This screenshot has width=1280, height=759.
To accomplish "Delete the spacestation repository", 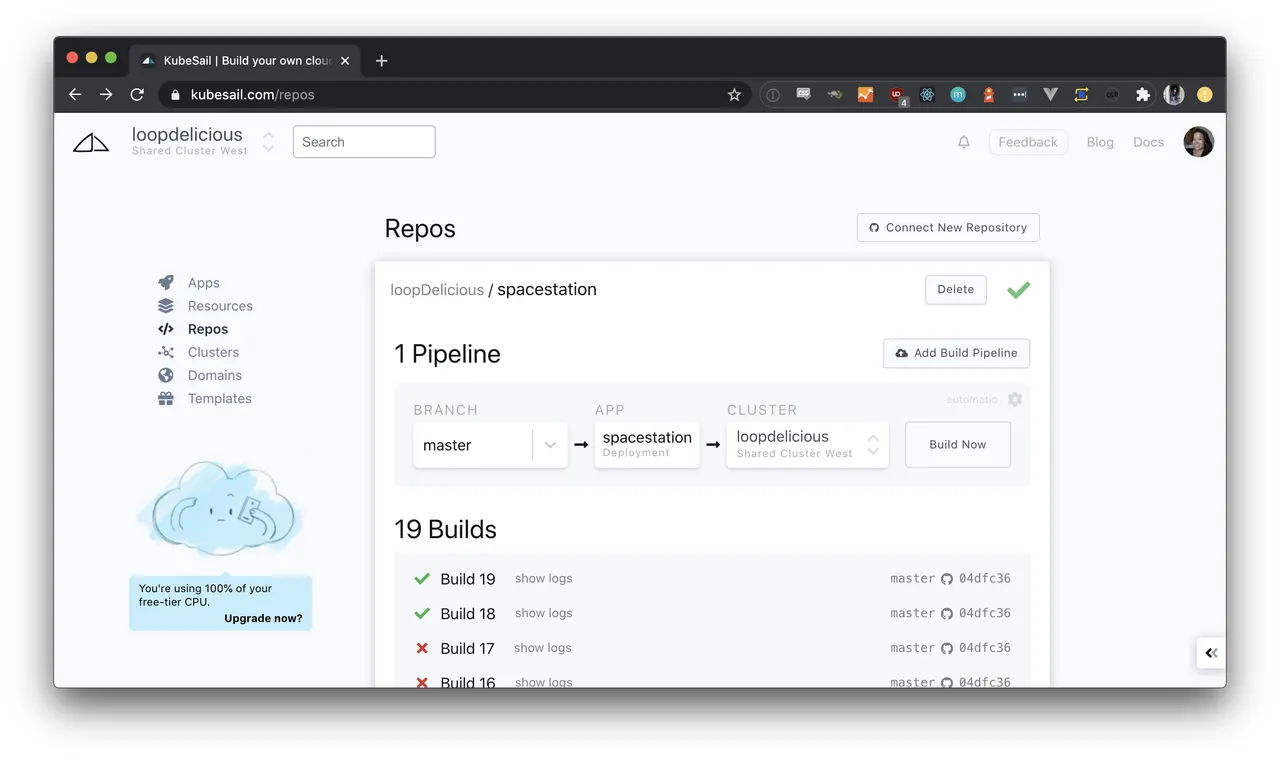I will pyautogui.click(x=956, y=290).
